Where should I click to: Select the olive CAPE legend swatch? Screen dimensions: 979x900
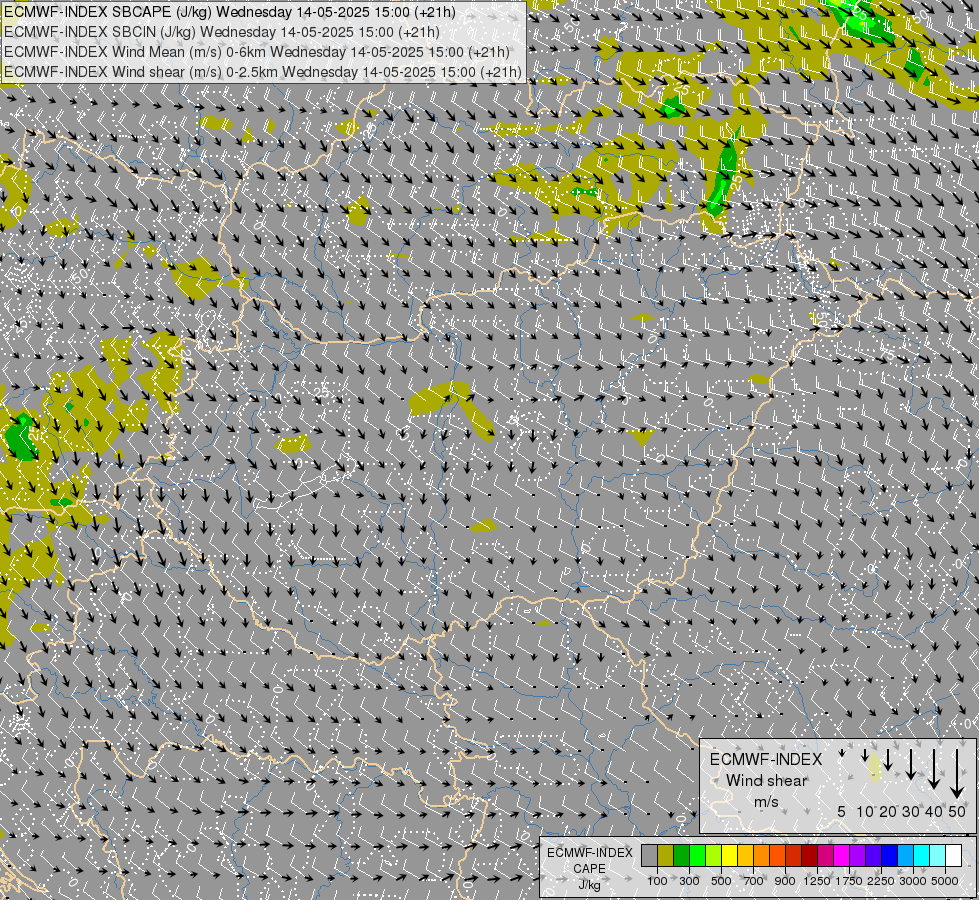coord(666,856)
